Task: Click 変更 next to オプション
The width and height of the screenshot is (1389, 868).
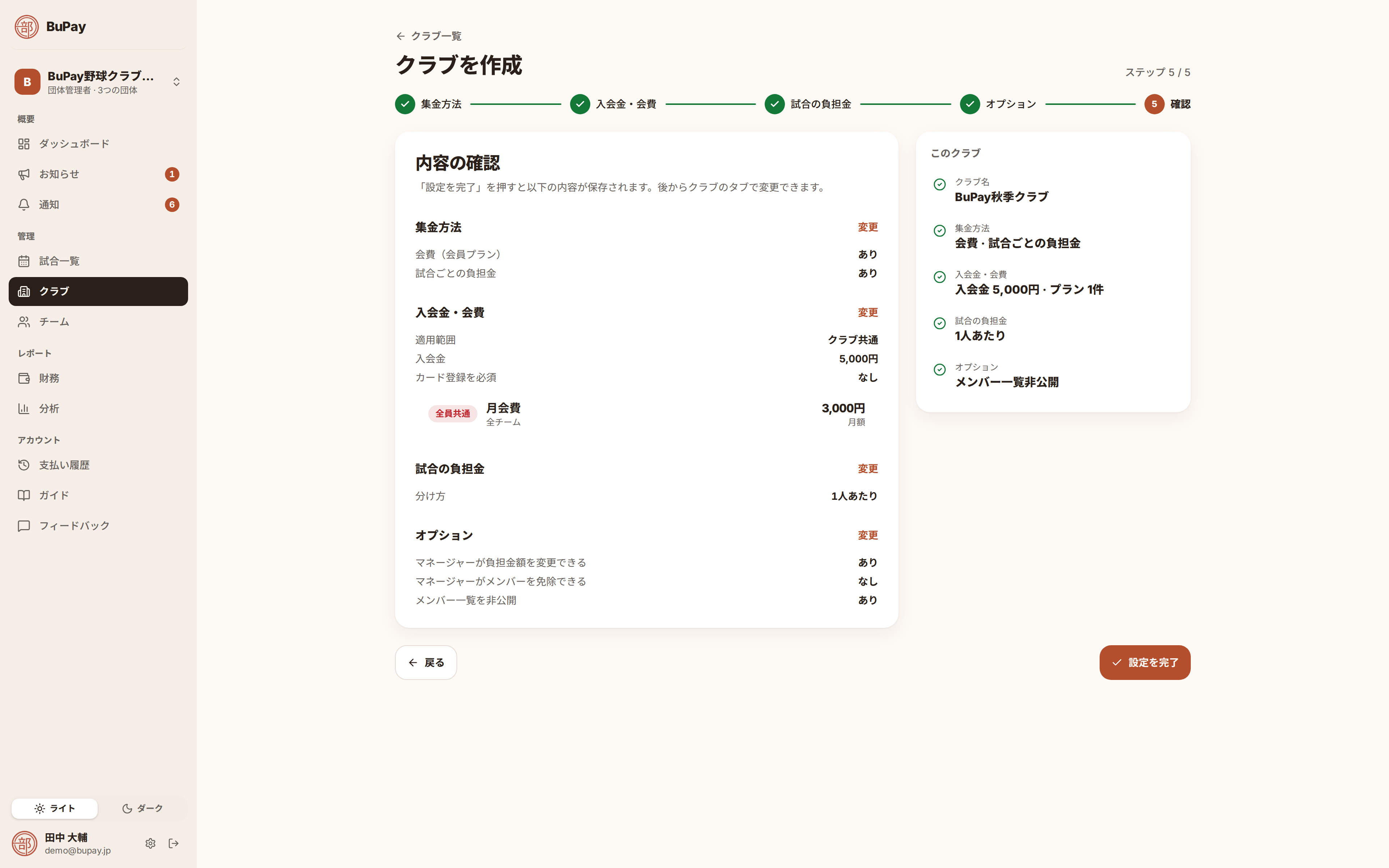Action: [868, 536]
